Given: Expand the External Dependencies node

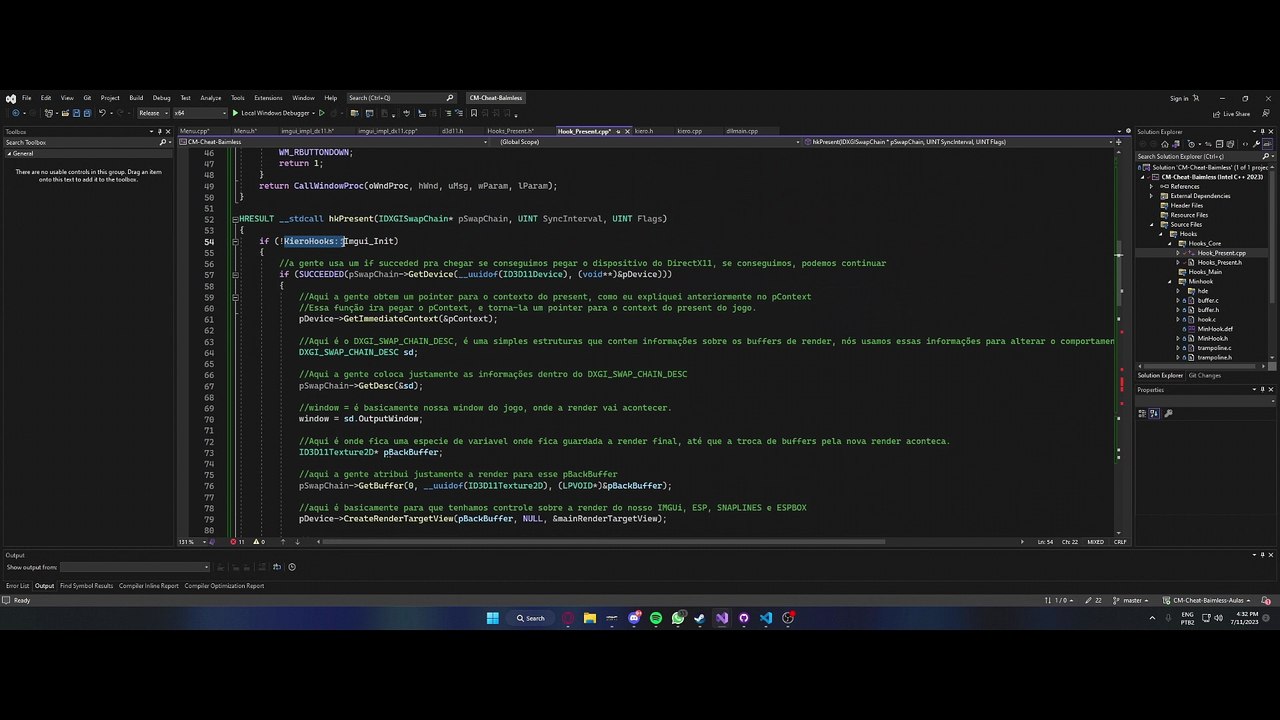Looking at the screenshot, I should coord(1151,196).
